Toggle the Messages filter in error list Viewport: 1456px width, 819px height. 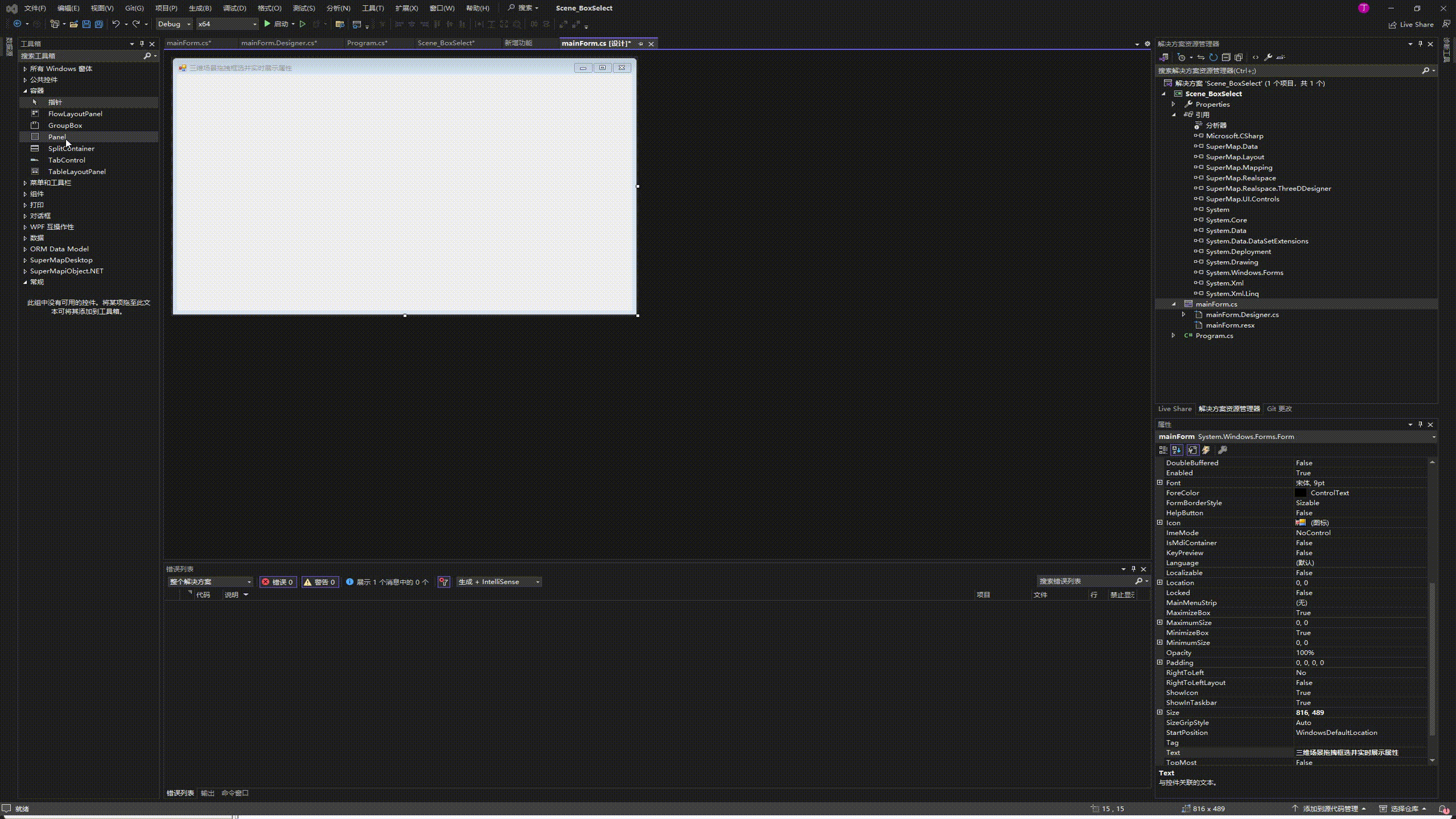pyautogui.click(x=387, y=582)
